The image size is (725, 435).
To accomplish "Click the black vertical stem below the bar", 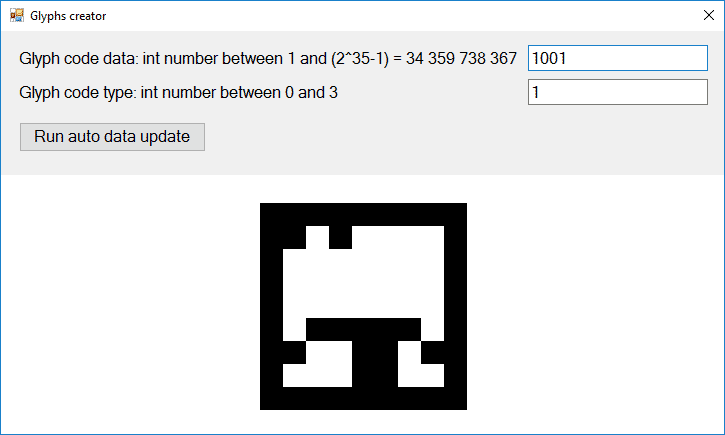I will click(375, 364).
